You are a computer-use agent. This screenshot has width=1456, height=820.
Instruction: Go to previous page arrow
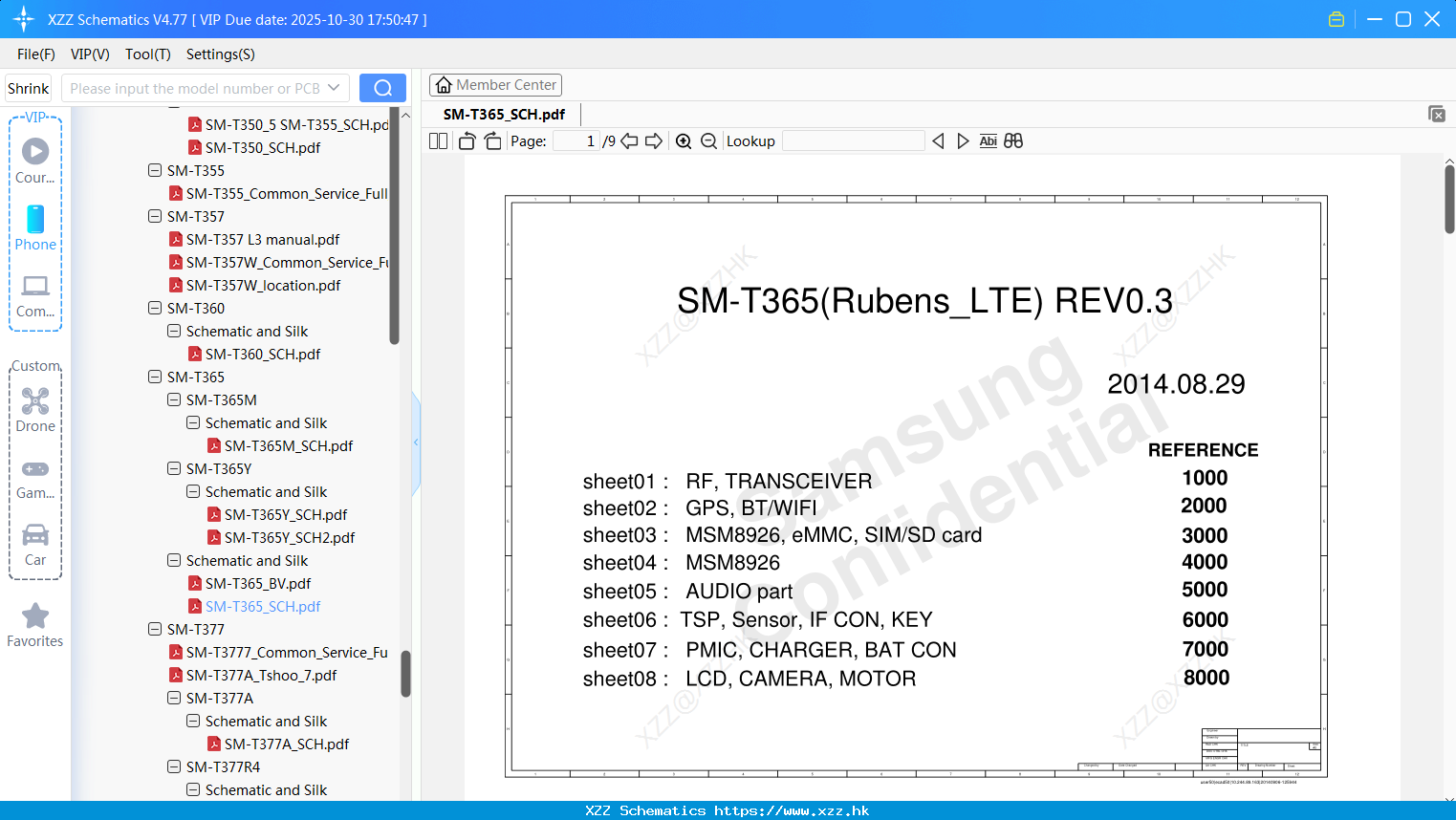(x=629, y=140)
